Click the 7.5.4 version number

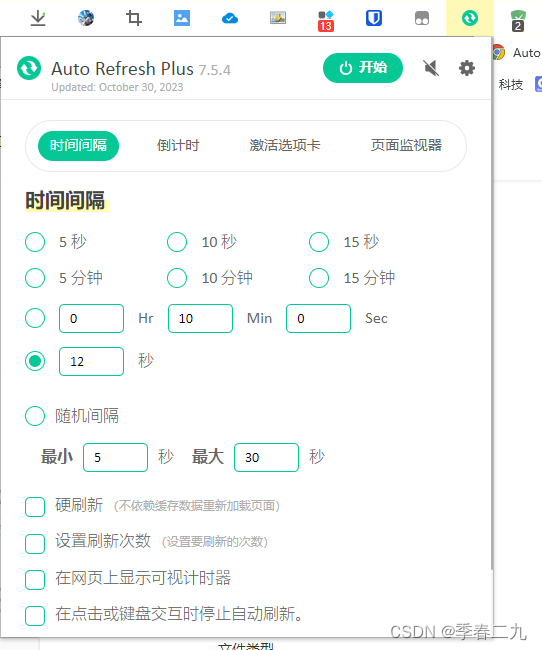214,70
